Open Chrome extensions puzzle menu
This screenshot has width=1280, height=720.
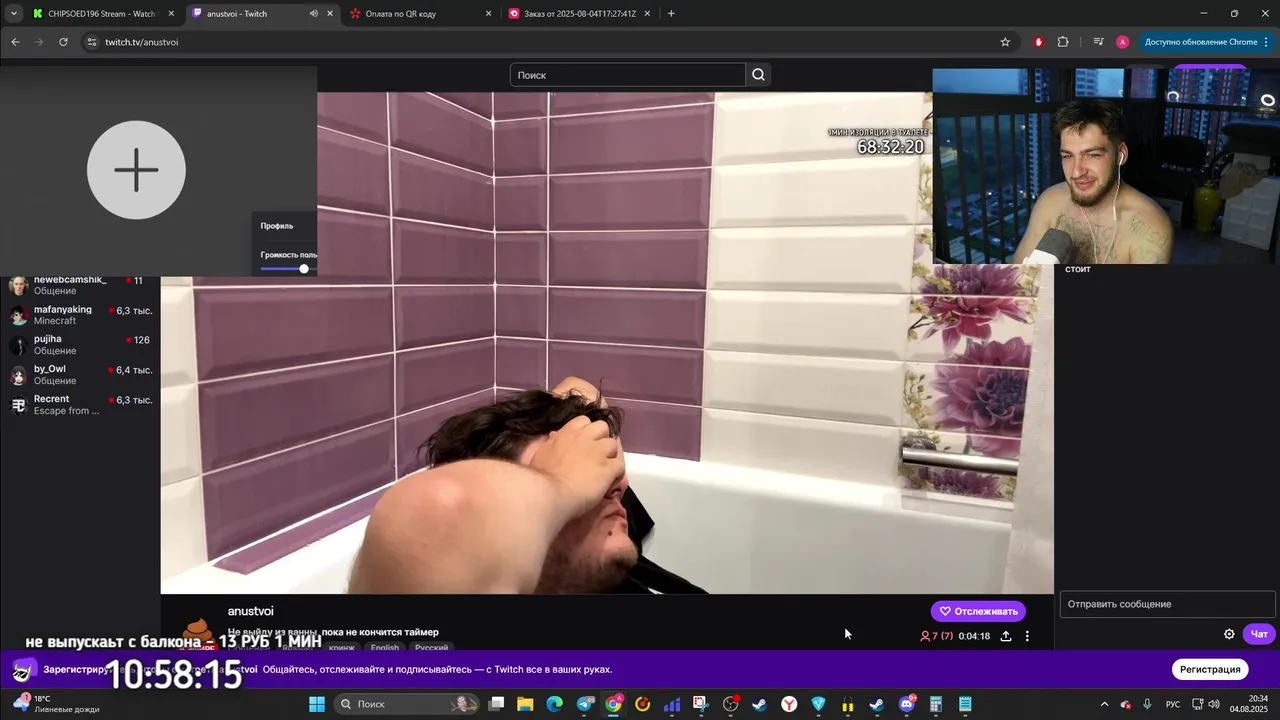click(x=1063, y=42)
